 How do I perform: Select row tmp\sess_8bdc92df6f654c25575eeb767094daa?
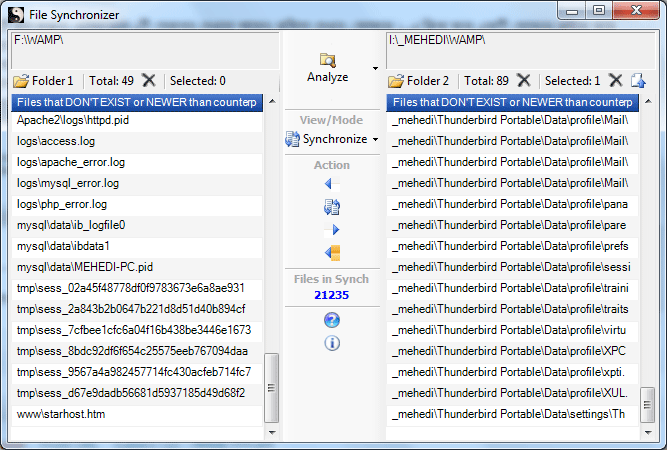pyautogui.click(x=137, y=351)
